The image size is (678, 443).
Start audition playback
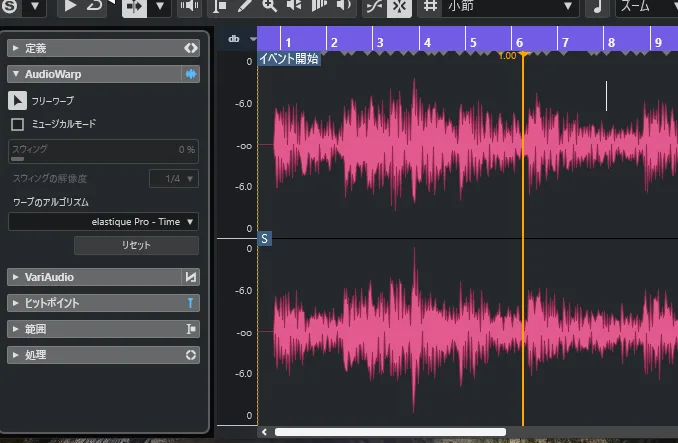tap(70, 7)
